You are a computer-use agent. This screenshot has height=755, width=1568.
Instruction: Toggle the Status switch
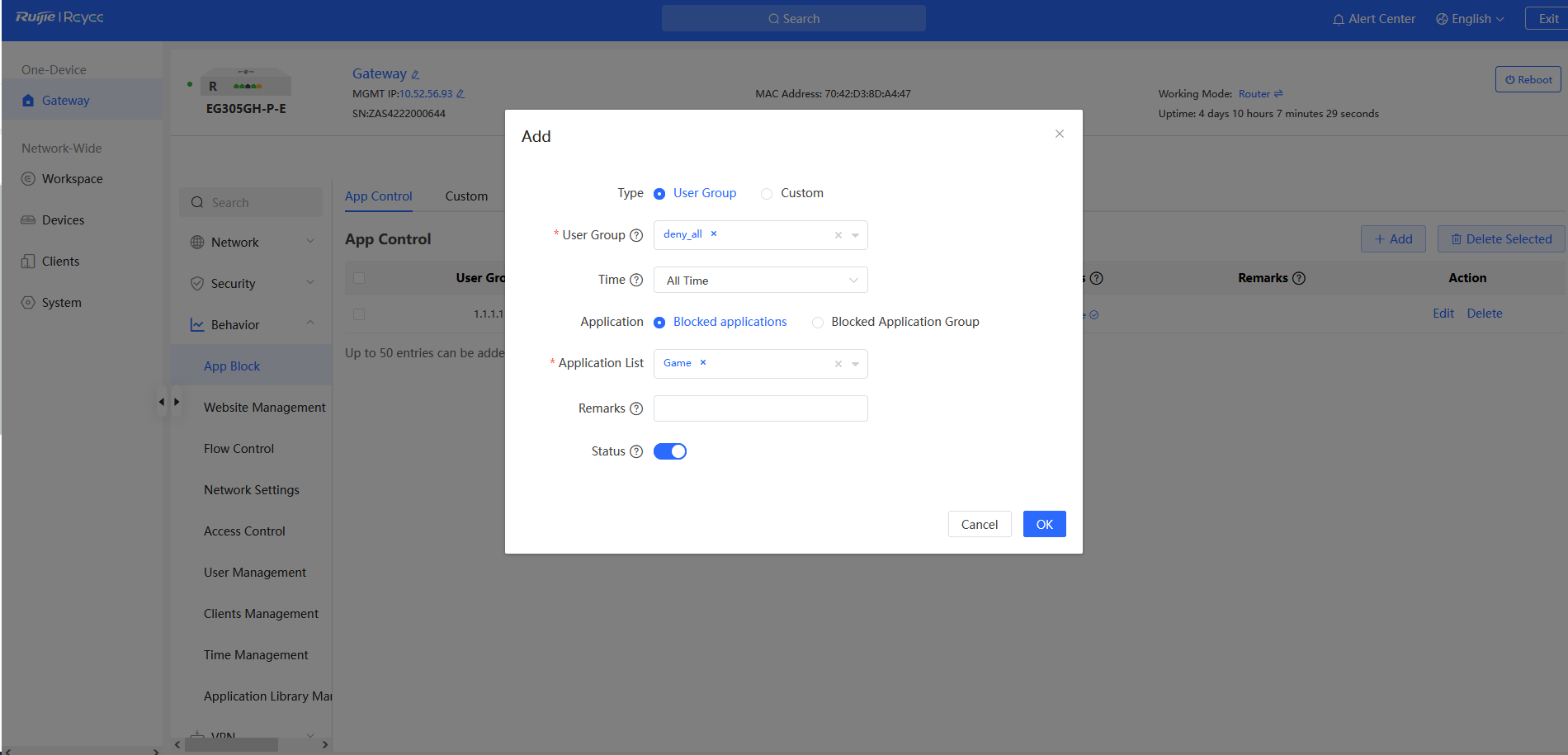click(x=670, y=451)
